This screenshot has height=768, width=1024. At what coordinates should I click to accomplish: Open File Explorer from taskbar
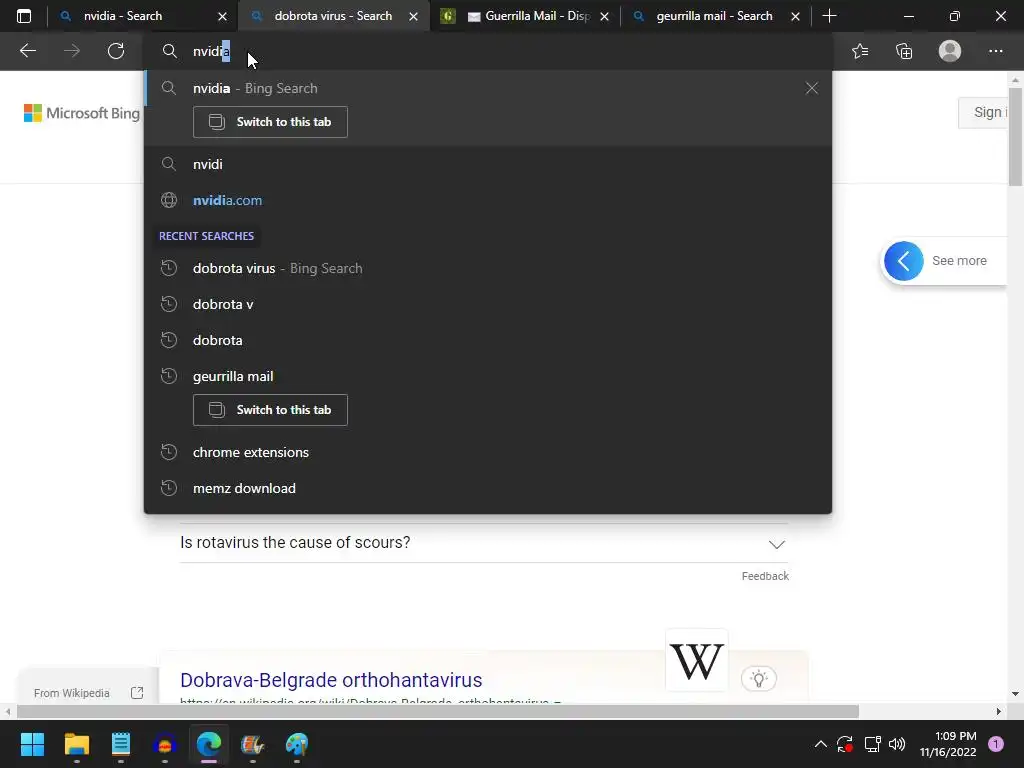coord(76,744)
